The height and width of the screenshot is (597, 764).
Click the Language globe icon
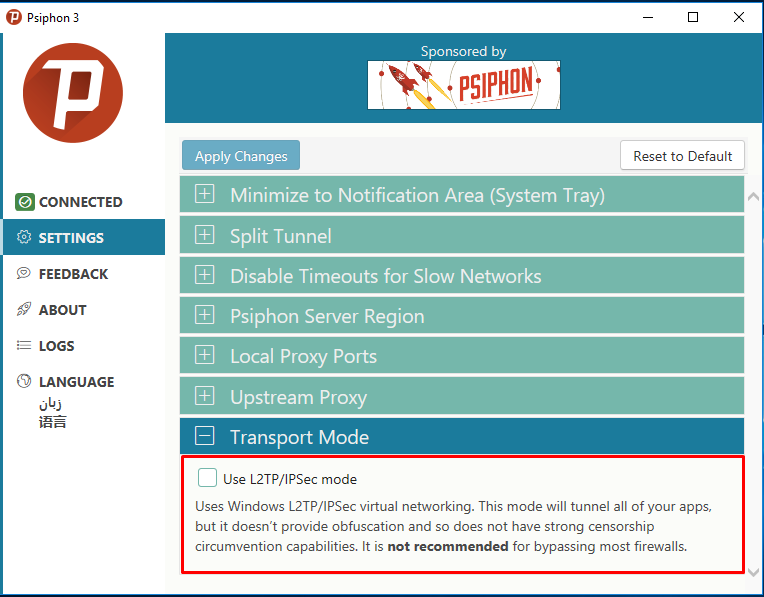click(24, 381)
